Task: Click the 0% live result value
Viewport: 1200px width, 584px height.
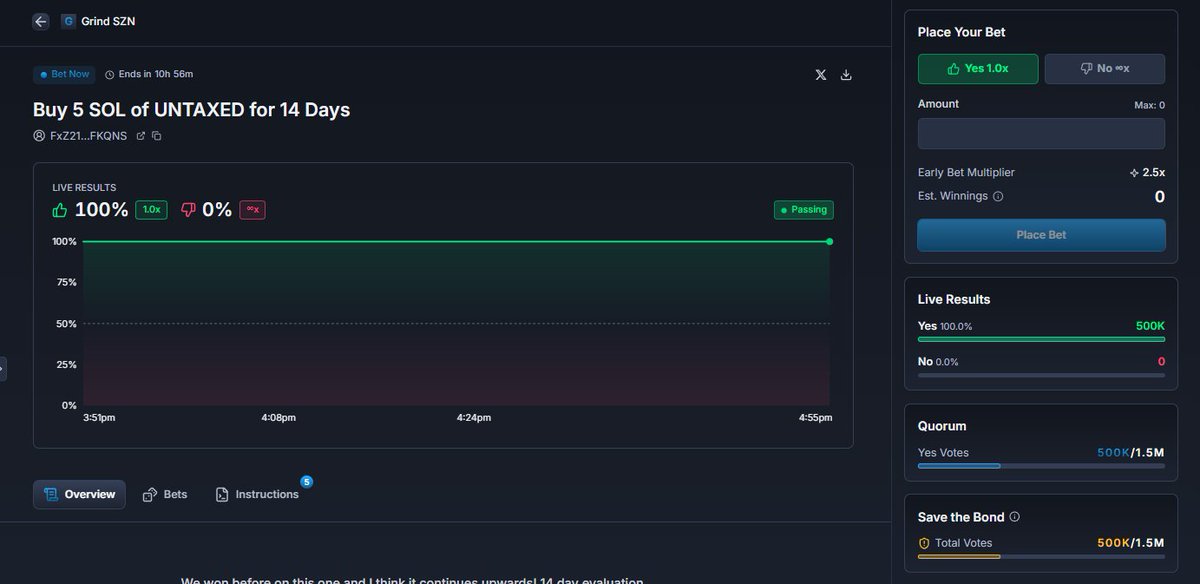Action: [217, 210]
